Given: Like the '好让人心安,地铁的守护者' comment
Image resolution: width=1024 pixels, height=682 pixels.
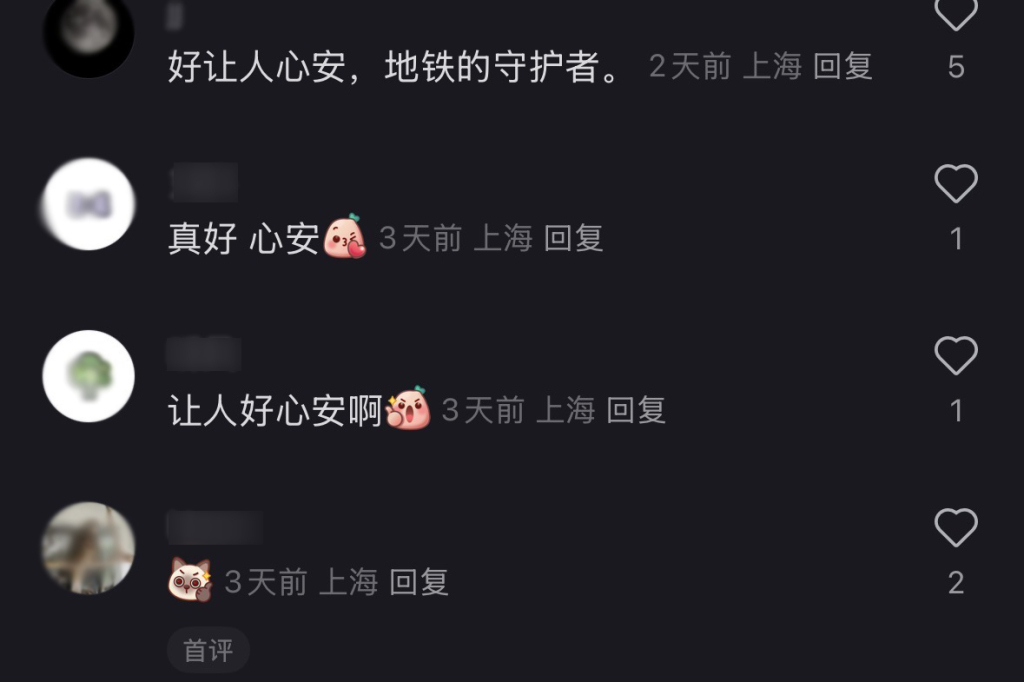Looking at the screenshot, I should (955, 13).
